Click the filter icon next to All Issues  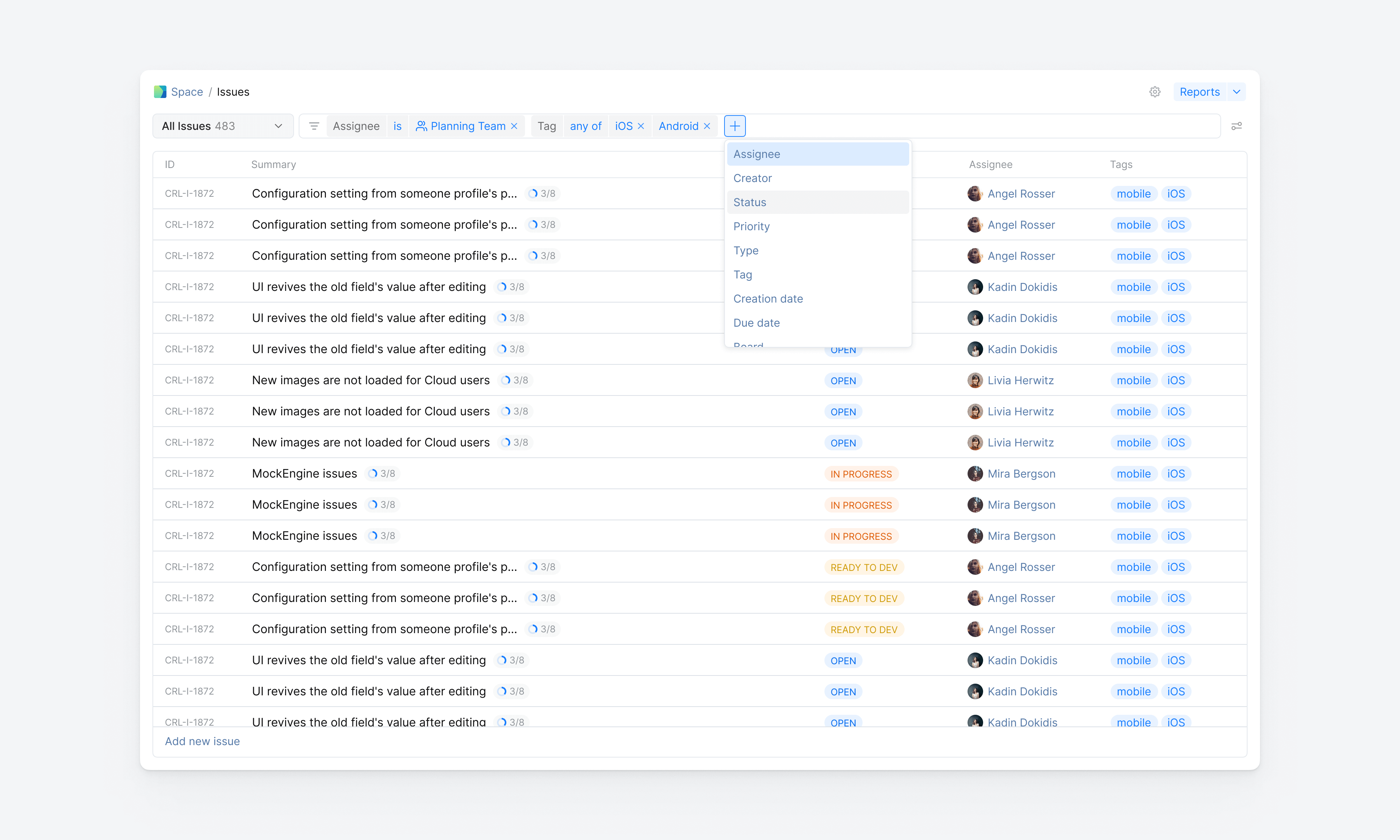pyautogui.click(x=314, y=126)
